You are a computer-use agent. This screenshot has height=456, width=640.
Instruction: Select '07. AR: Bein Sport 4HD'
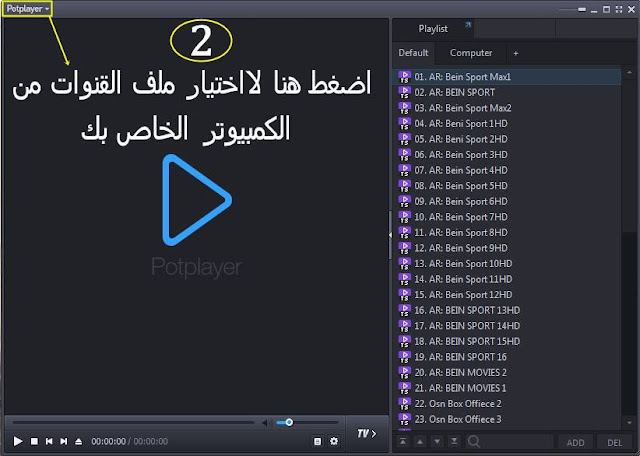(x=509, y=170)
